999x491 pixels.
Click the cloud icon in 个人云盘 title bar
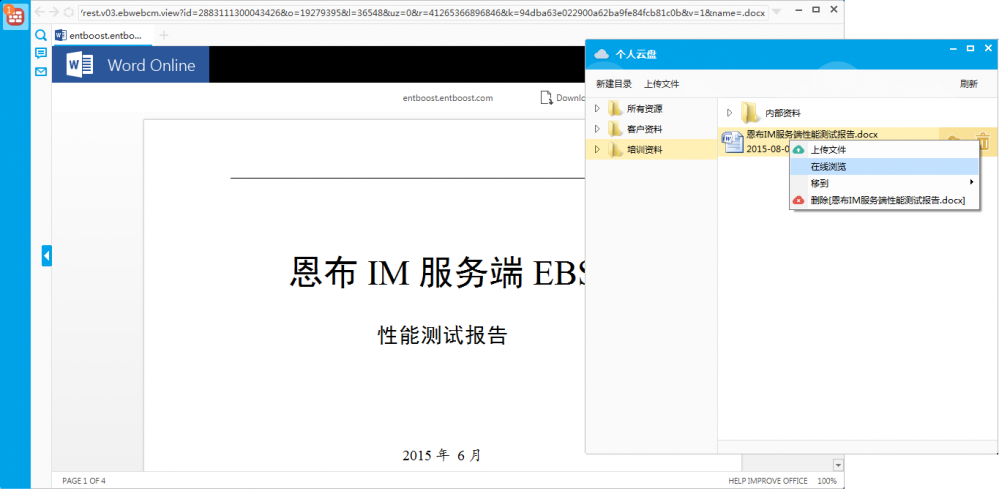(601, 54)
